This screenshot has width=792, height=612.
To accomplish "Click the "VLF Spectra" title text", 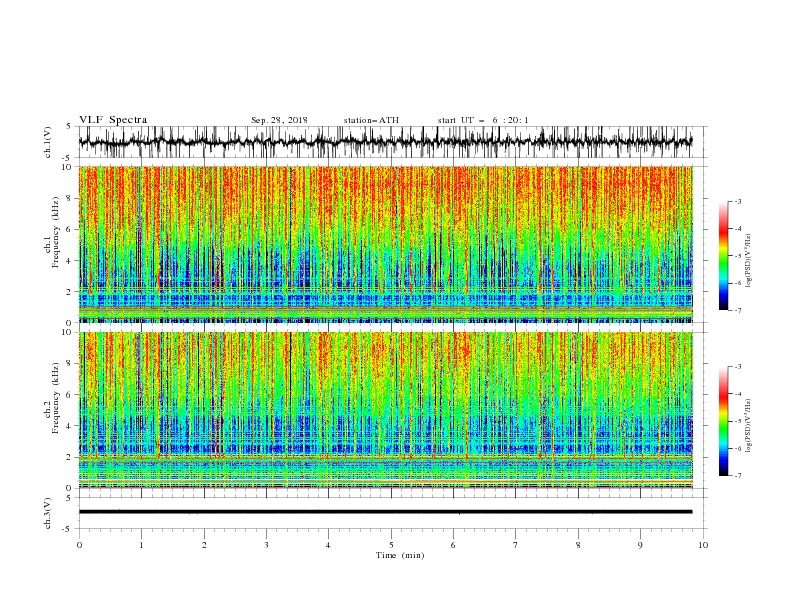I will [x=113, y=120].
